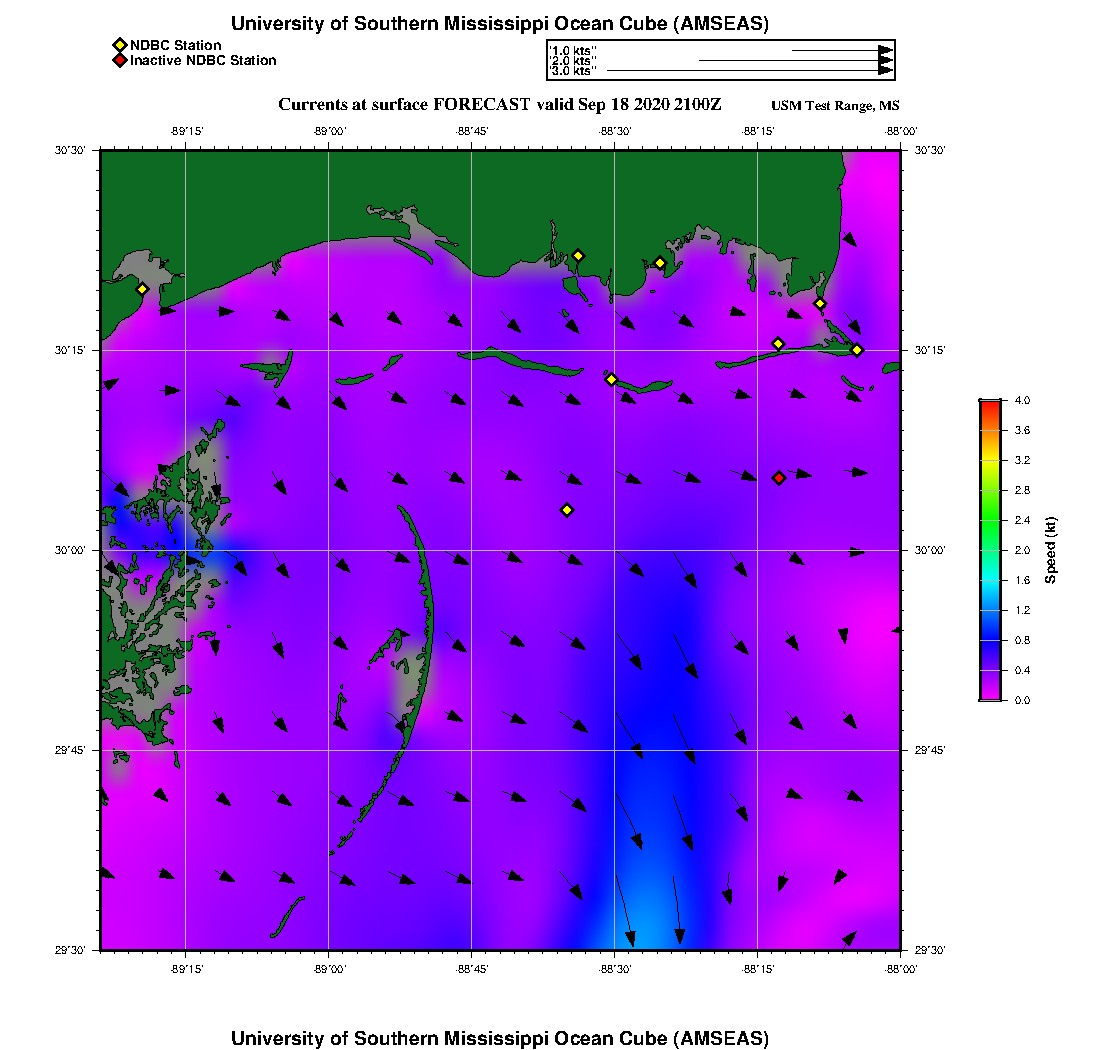Click the red Inactive NDBC Station legend diamond
The image size is (1100, 1050).
tap(119, 60)
